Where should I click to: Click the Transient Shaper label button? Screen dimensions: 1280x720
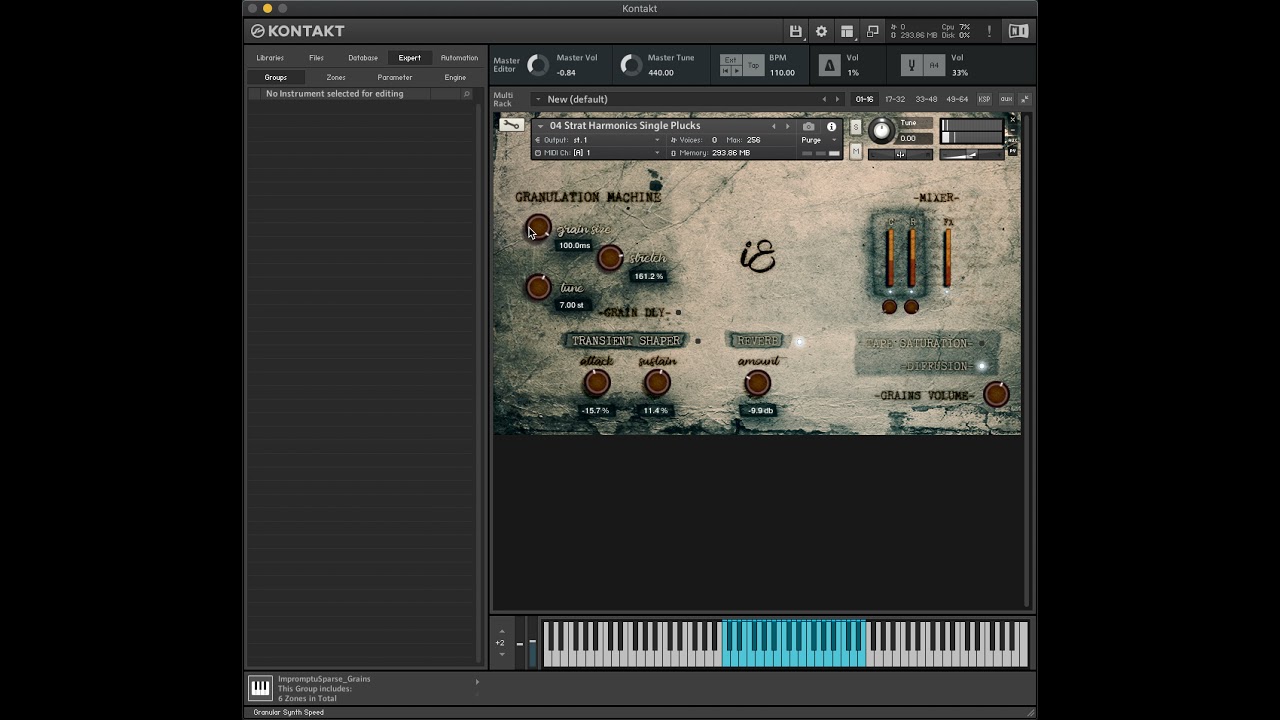(x=626, y=341)
